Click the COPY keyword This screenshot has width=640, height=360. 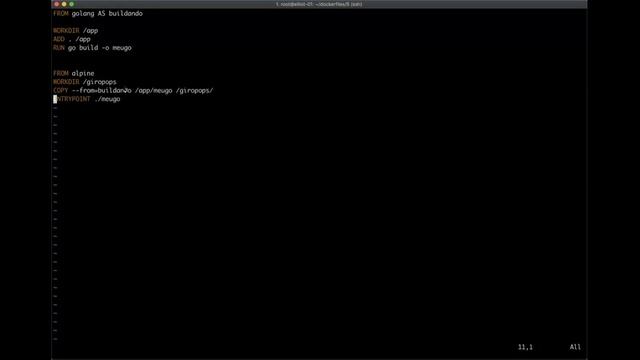pyautogui.click(x=61, y=91)
